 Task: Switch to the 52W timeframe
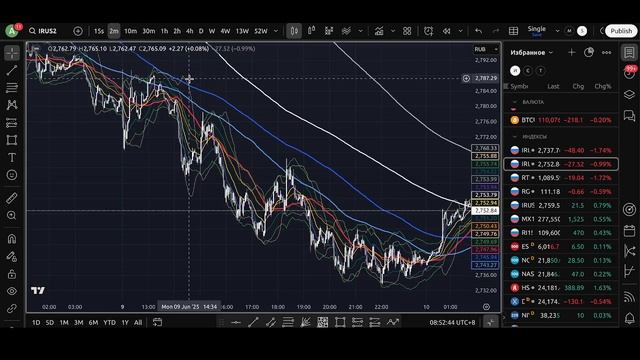click(x=261, y=31)
